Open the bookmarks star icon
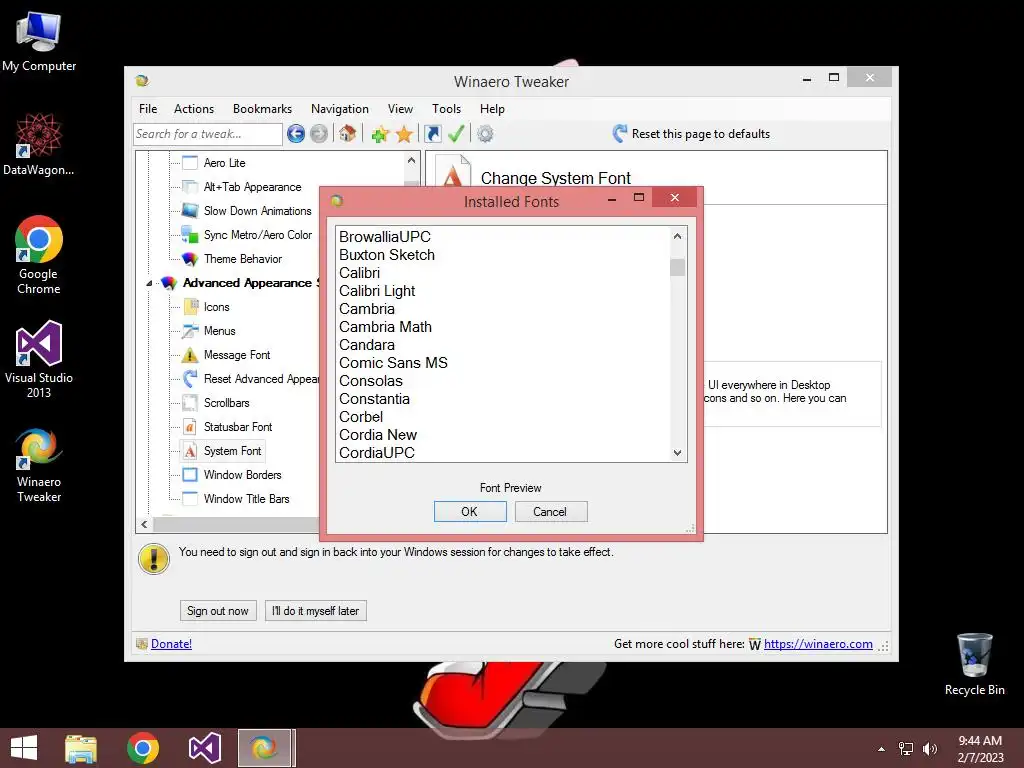Image resolution: width=1024 pixels, height=768 pixels. [x=404, y=134]
